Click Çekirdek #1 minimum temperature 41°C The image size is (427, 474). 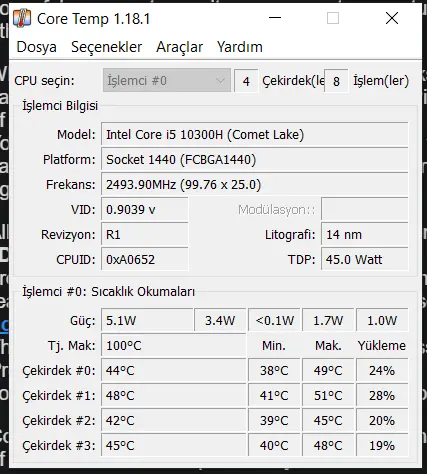[274, 396]
